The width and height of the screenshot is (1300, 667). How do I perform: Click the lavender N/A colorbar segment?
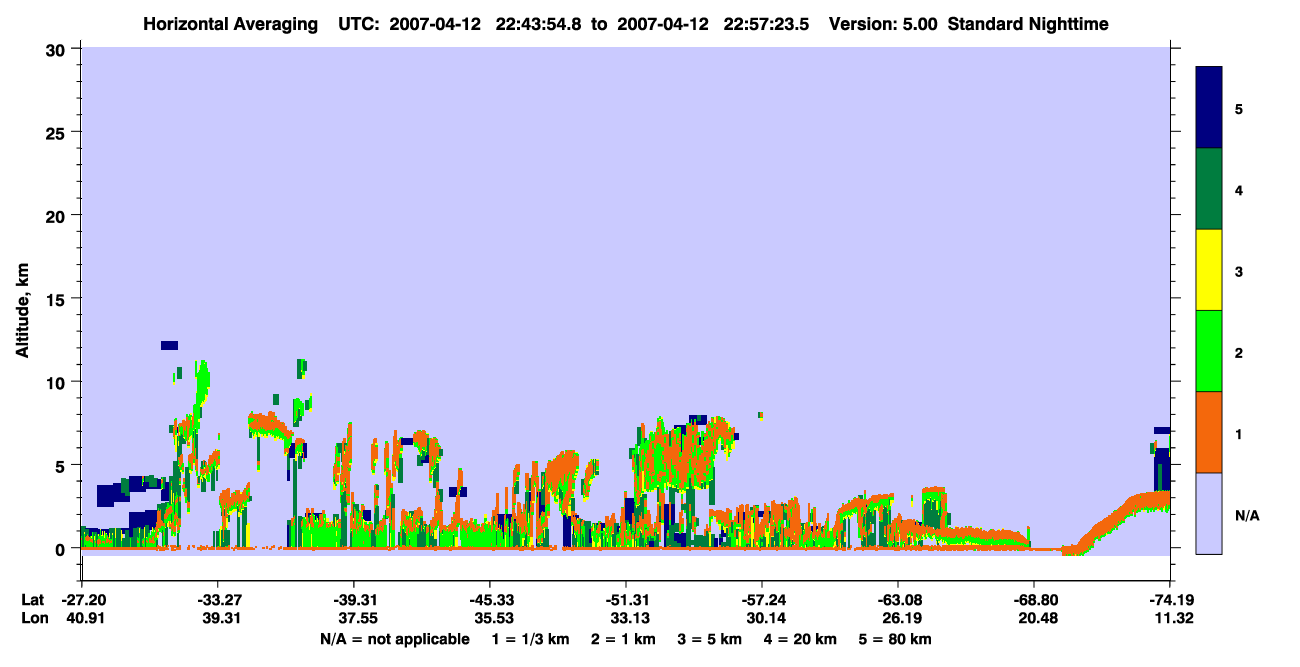[1209, 513]
